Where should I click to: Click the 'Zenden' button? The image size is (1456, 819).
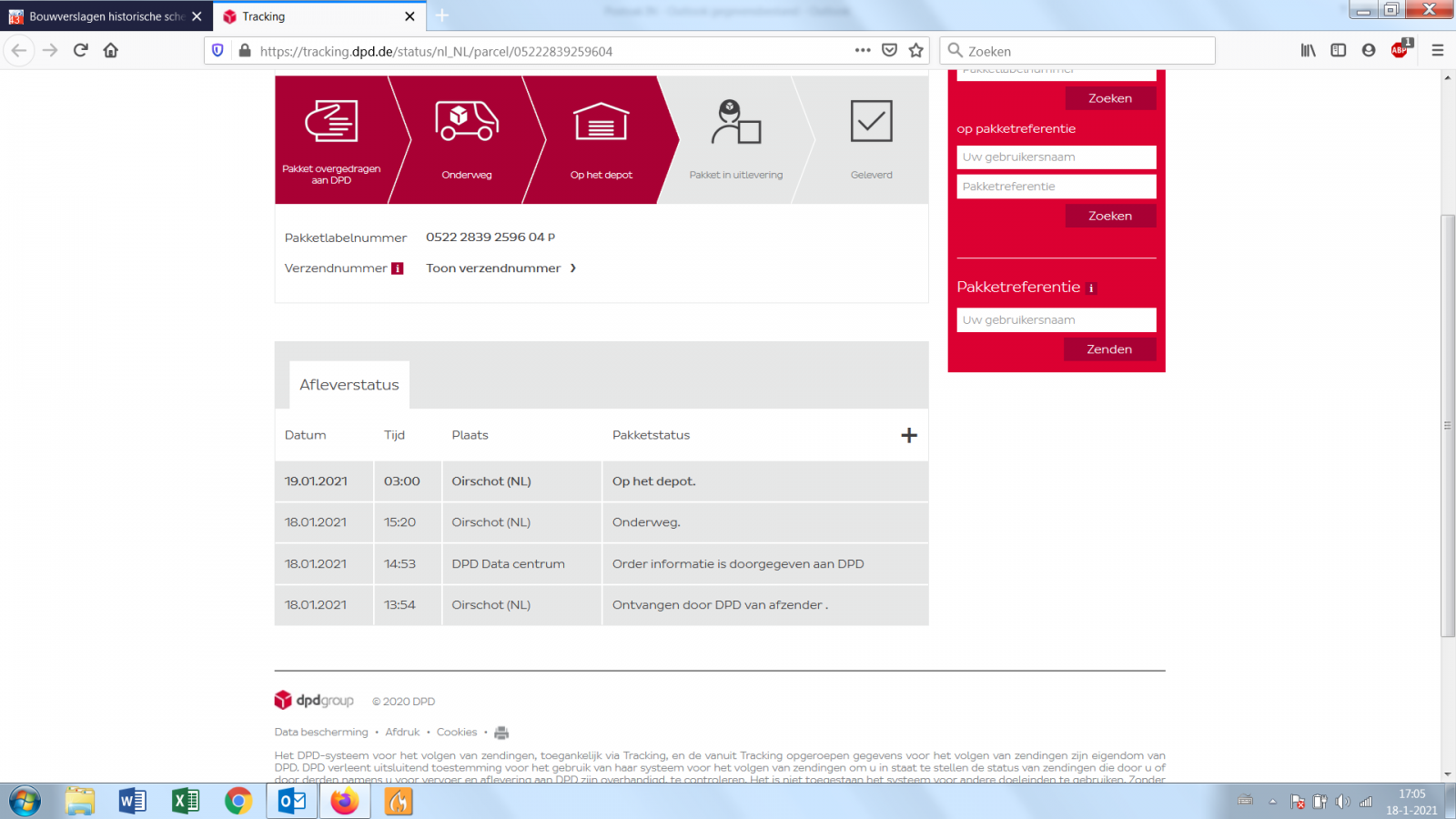(x=1110, y=349)
